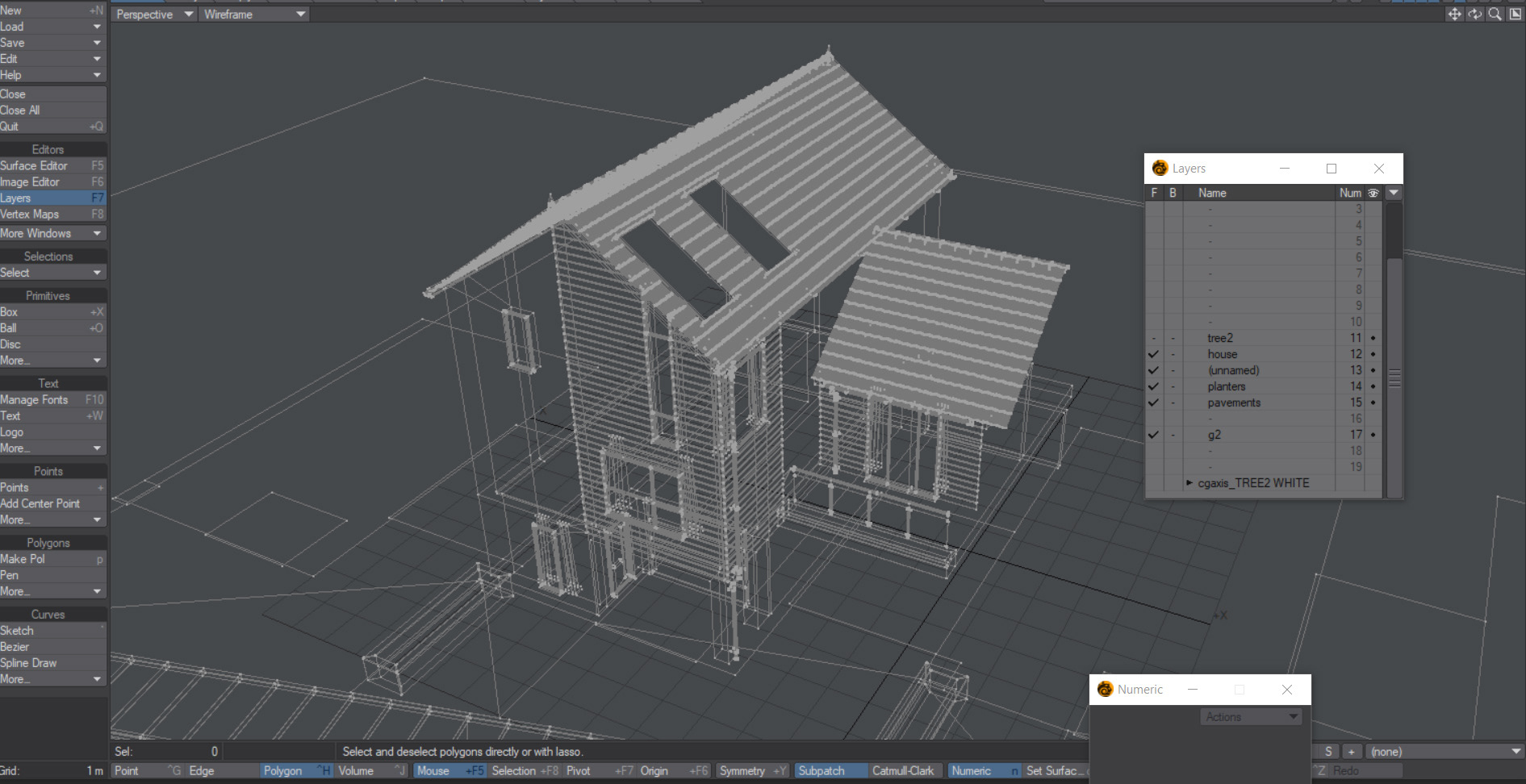This screenshot has height=784, width=1526.
Task: Open the Actions dropdown in Numeric panel
Action: coord(1250,716)
